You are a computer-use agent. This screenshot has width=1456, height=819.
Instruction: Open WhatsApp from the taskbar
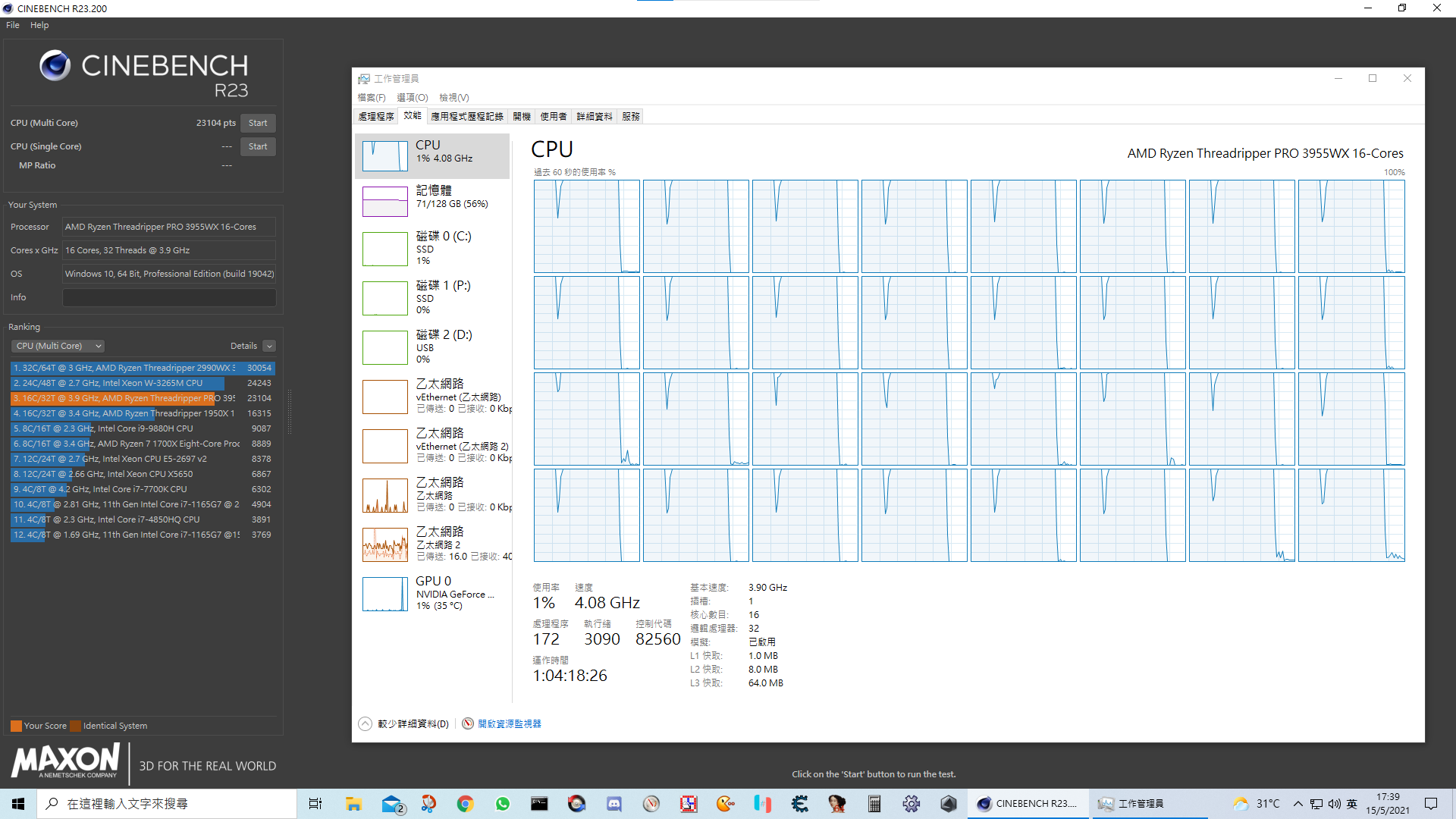click(503, 804)
